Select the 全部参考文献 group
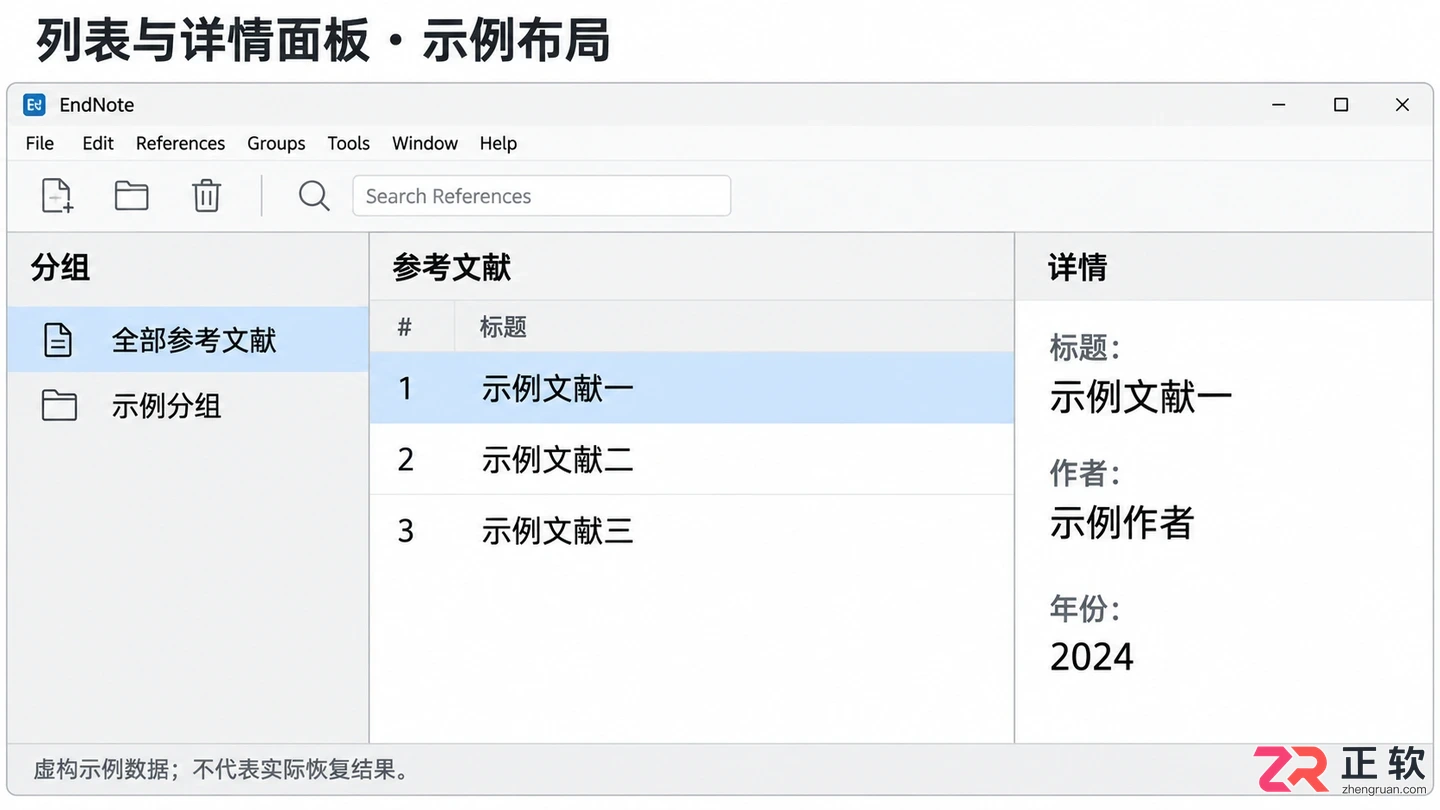 coord(188,340)
